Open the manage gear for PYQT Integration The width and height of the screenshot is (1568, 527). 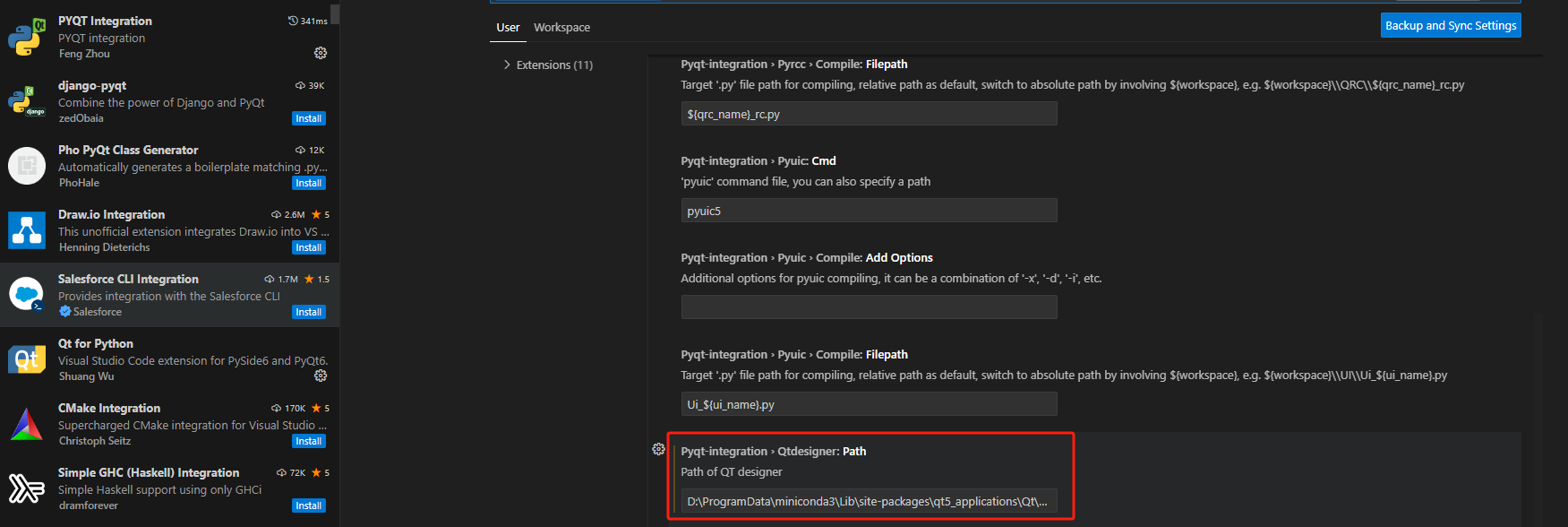(321, 54)
